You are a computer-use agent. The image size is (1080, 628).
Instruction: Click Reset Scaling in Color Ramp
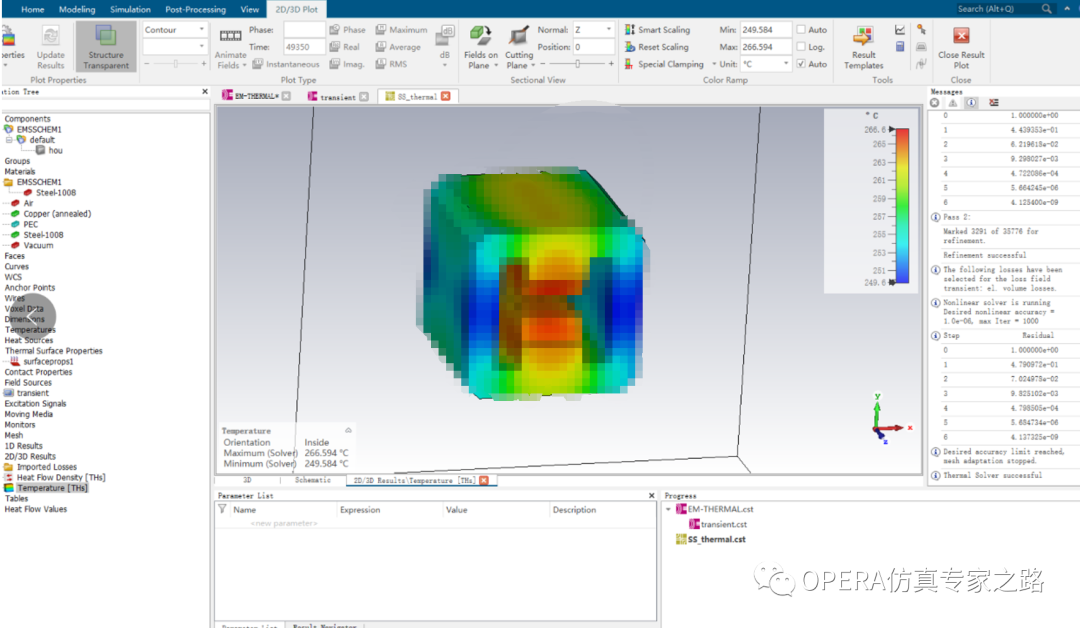656,47
